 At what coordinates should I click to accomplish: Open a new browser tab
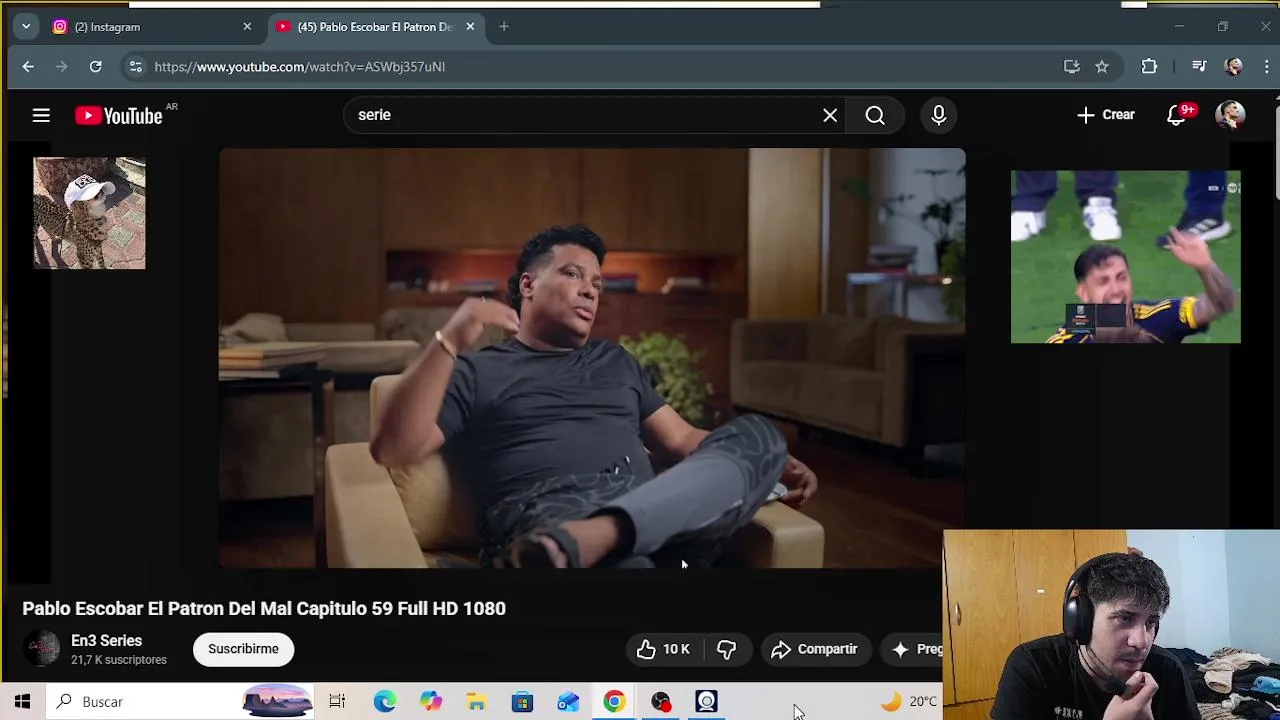click(x=504, y=27)
